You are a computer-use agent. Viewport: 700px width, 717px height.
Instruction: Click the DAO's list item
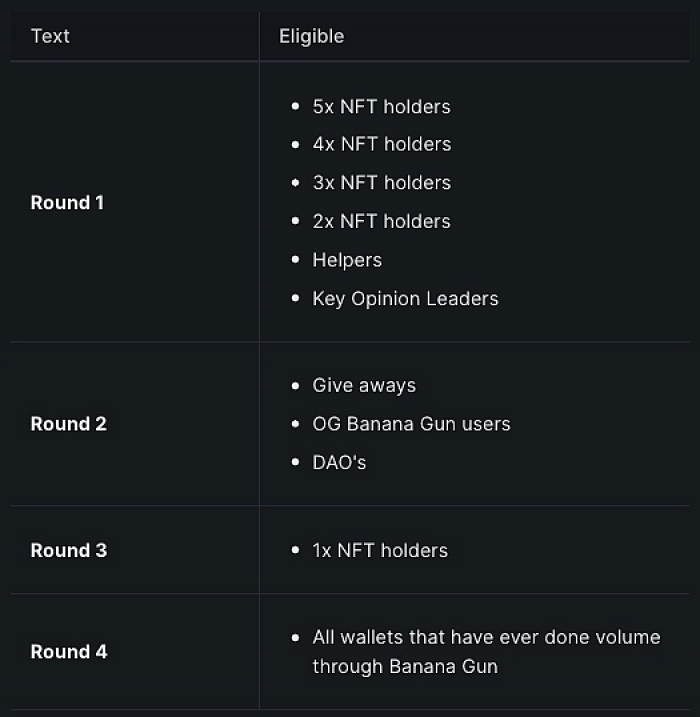pos(339,462)
